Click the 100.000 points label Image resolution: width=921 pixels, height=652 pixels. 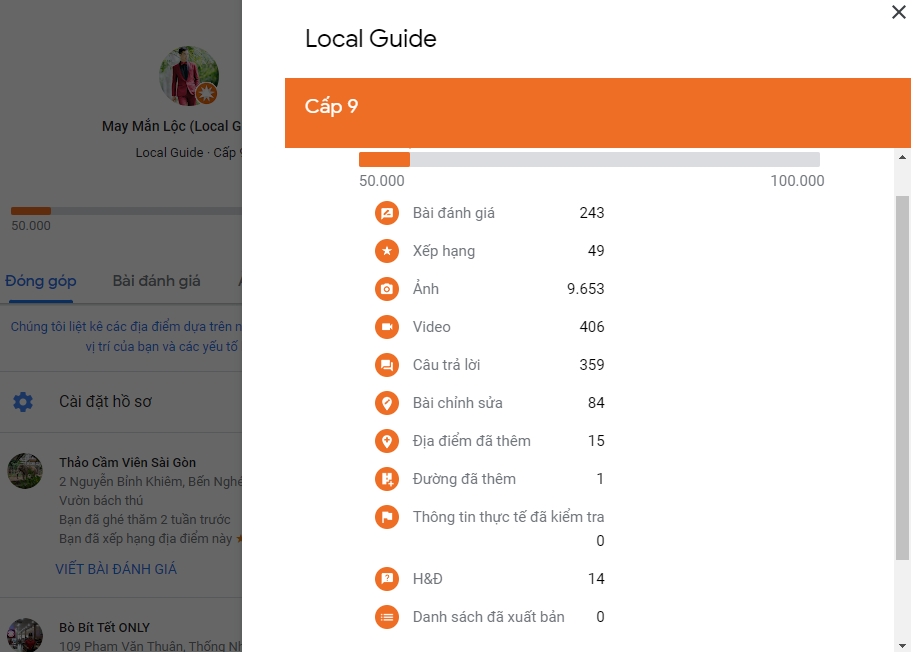click(797, 181)
